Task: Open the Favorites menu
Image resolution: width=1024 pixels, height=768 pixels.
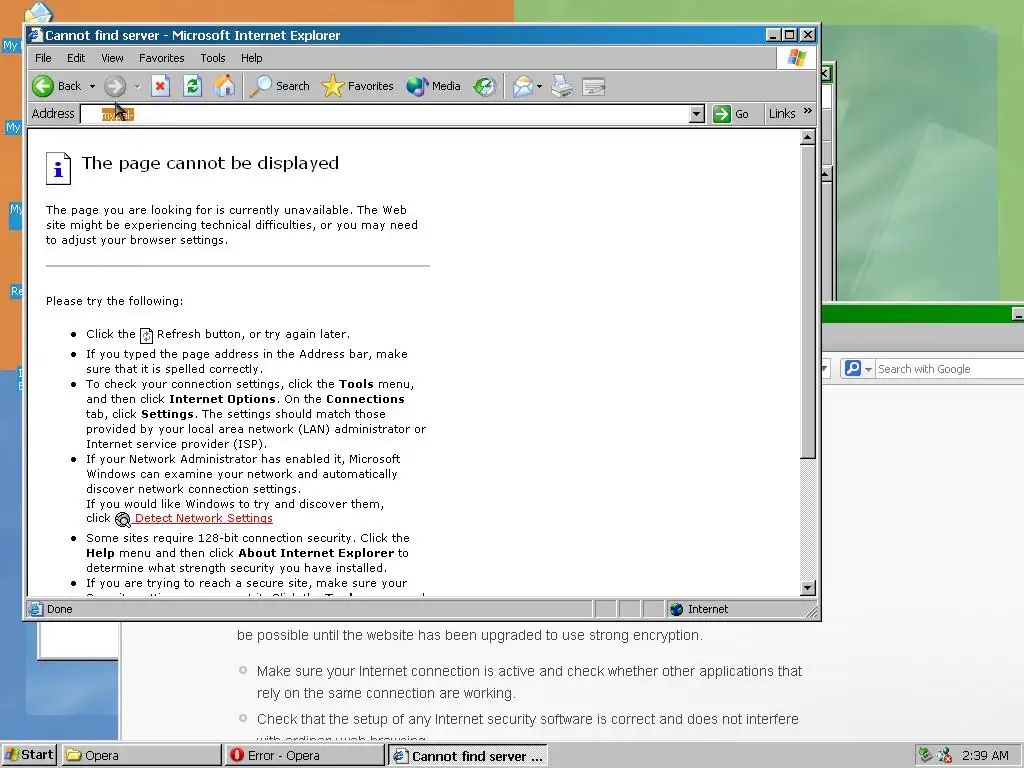Action: (161, 58)
